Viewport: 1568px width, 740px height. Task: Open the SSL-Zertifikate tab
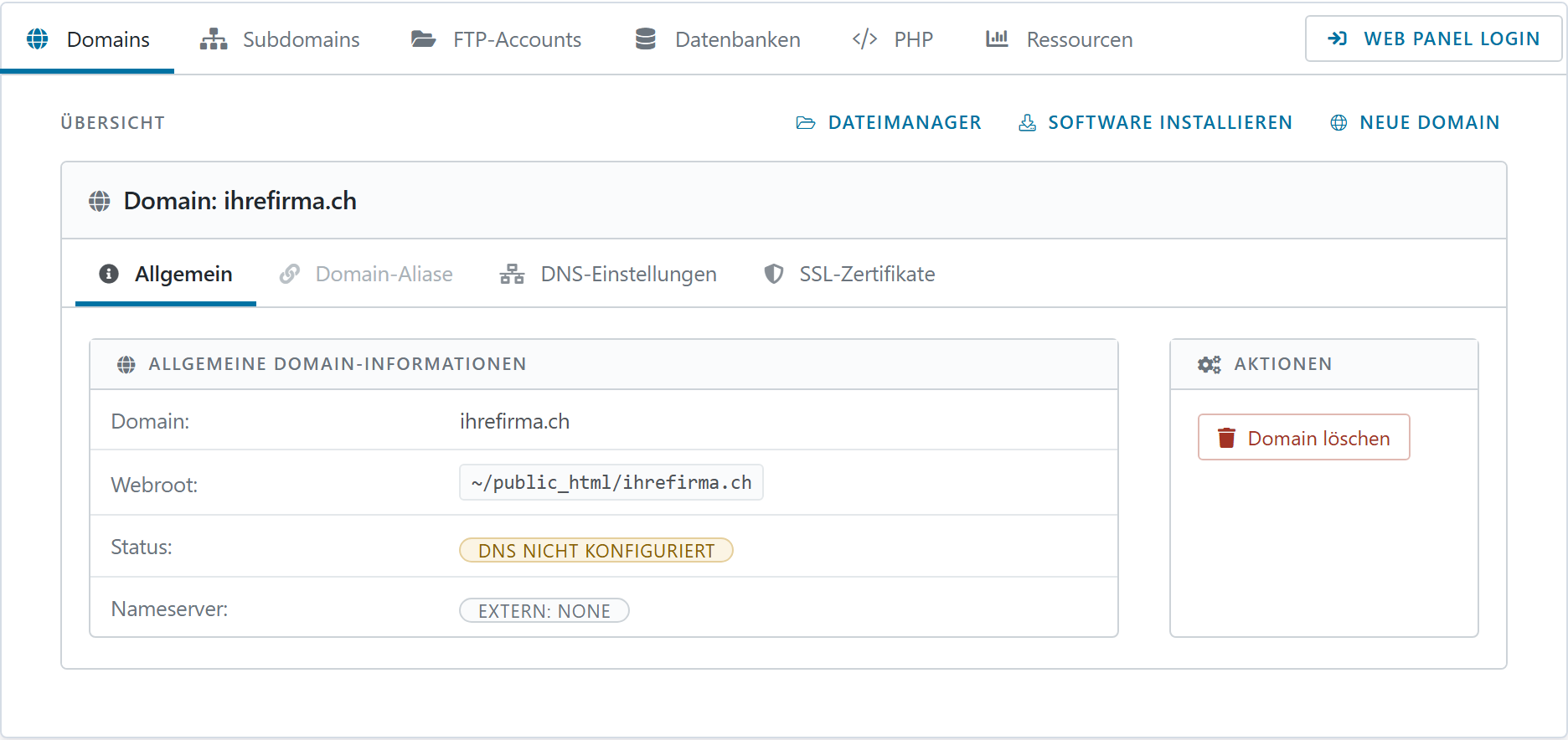pyautogui.click(x=850, y=274)
